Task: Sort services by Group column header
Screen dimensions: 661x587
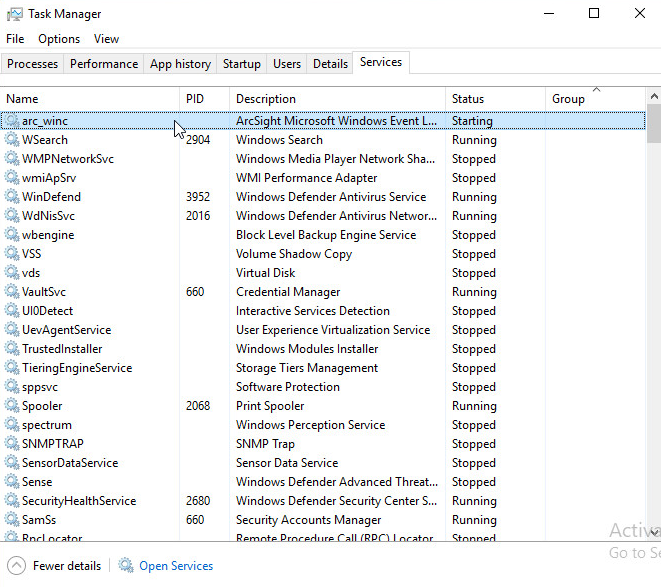Action: pyautogui.click(x=568, y=99)
